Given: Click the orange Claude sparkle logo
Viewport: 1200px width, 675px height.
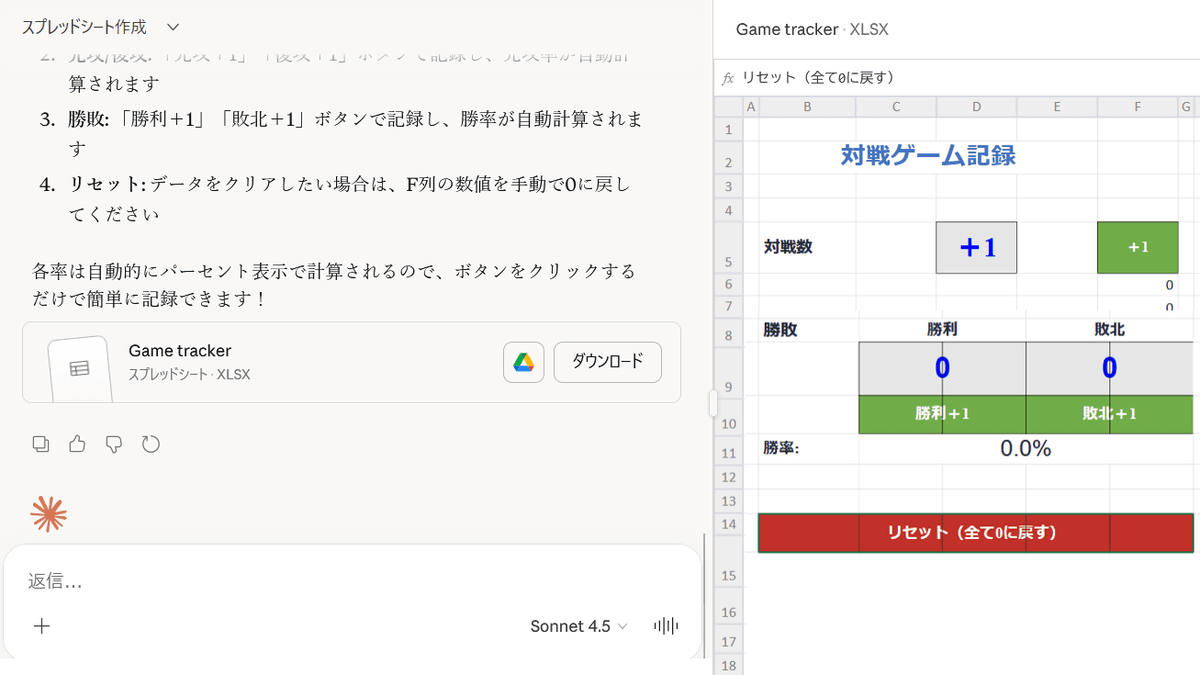Looking at the screenshot, I should 50,514.
